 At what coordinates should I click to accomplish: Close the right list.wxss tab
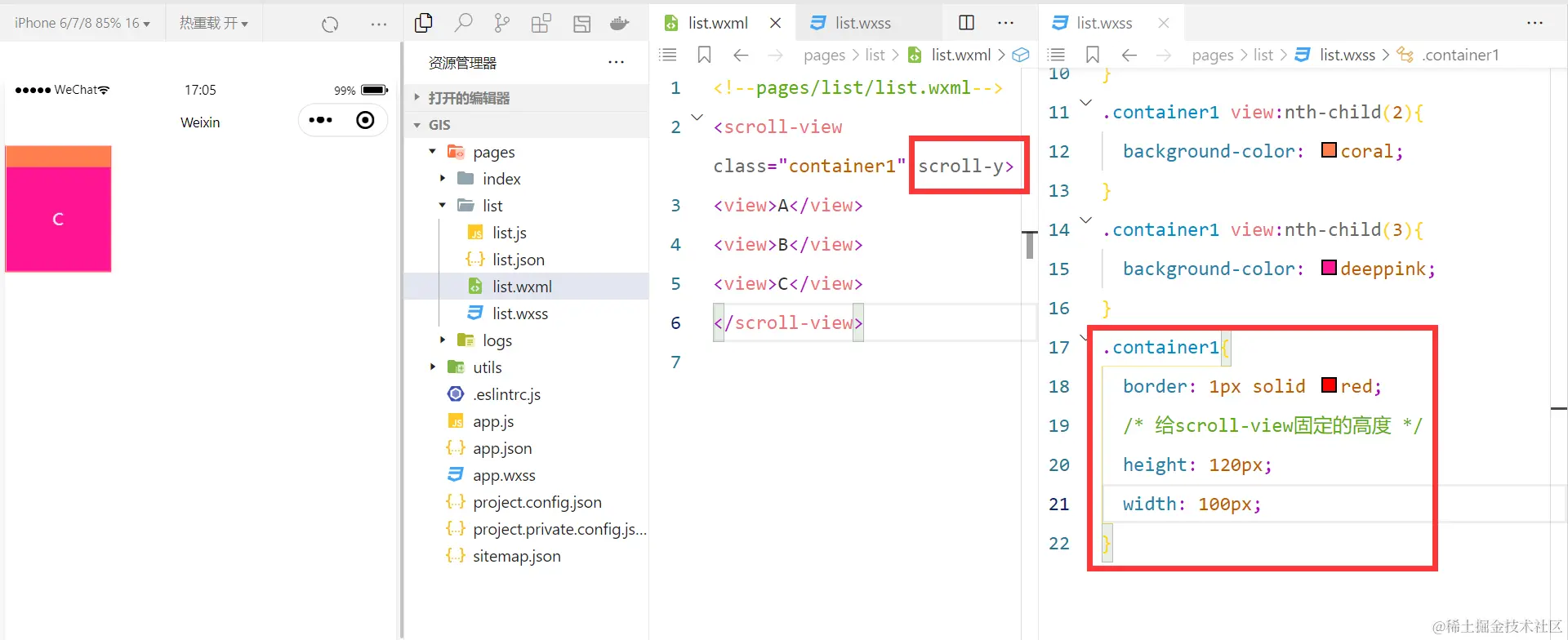(x=1164, y=23)
